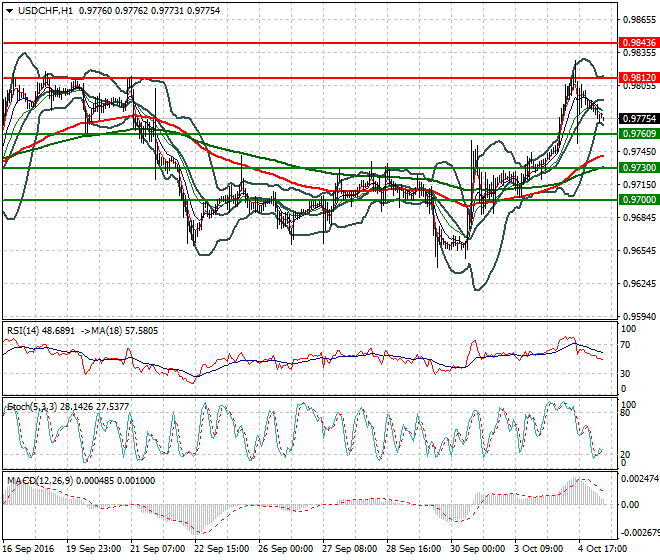The height and width of the screenshot is (560, 660).
Task: Click the 4 Oct 17:00 time label
Action: click(x=603, y=549)
